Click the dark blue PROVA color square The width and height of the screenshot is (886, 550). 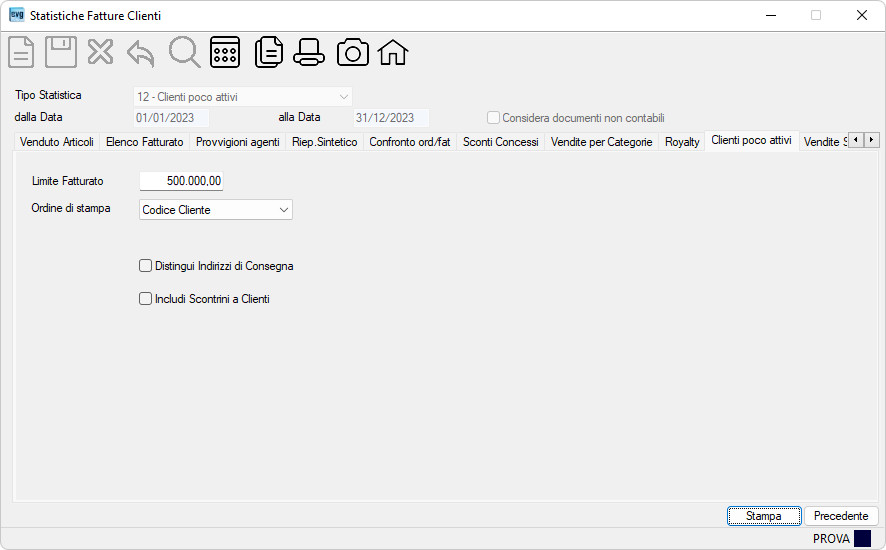pyautogui.click(x=863, y=539)
